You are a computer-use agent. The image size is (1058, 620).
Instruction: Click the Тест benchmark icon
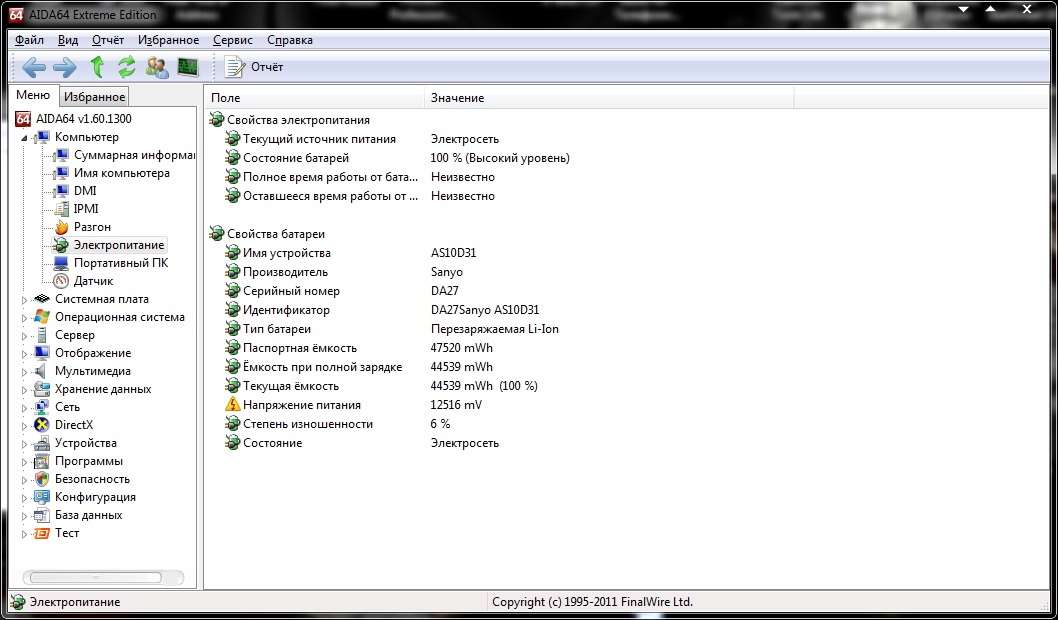click(42, 533)
